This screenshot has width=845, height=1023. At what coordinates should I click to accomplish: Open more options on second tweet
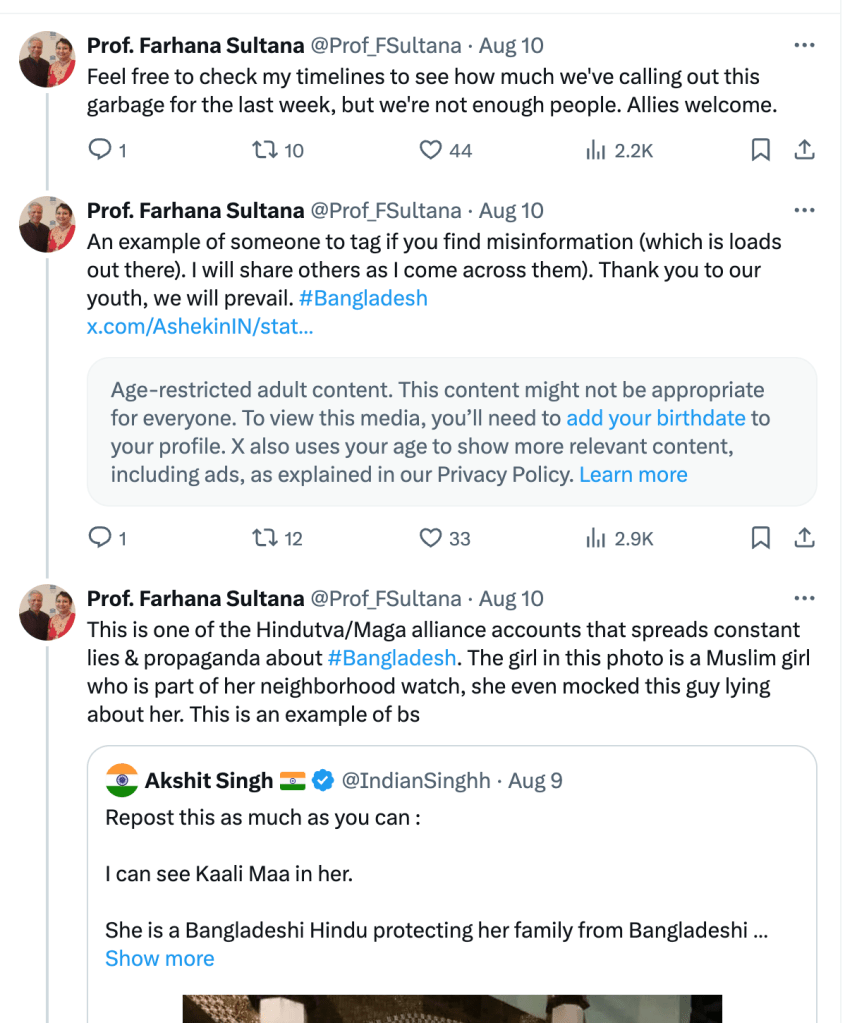pyautogui.click(x=804, y=210)
